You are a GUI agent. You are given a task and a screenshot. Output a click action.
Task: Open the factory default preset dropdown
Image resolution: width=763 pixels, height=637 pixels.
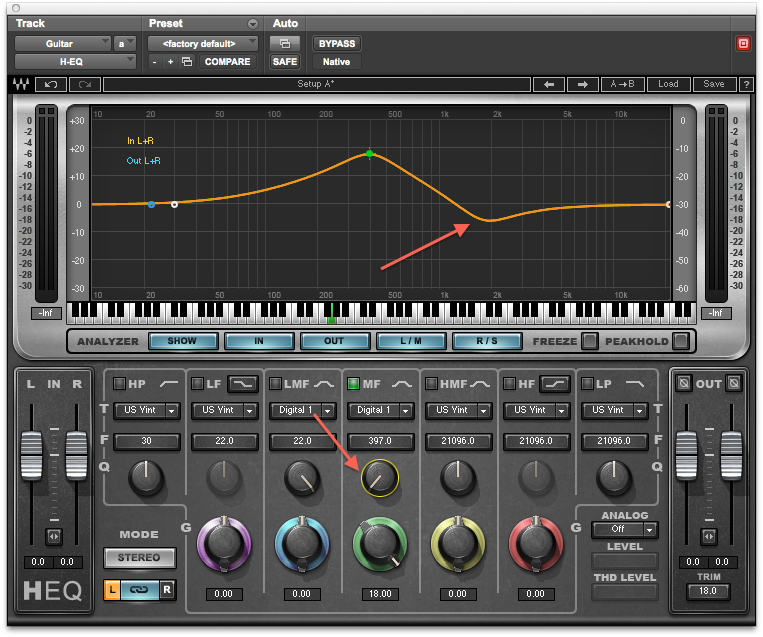click(203, 44)
